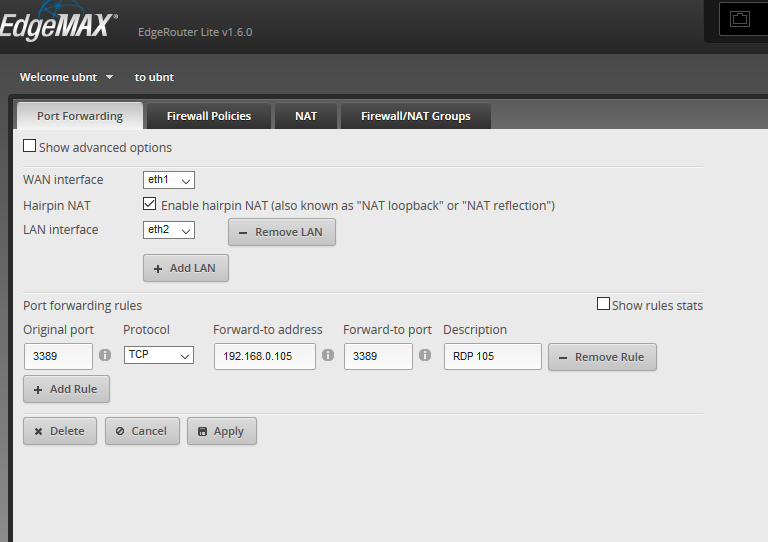Open the ports image icon in header

pyautogui.click(x=740, y=19)
